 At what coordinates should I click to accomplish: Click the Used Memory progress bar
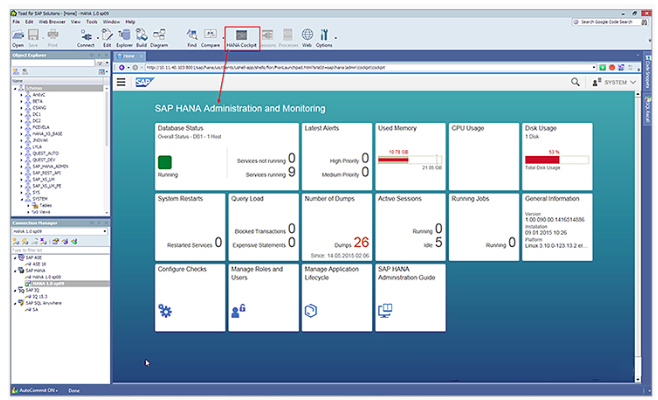click(x=410, y=159)
